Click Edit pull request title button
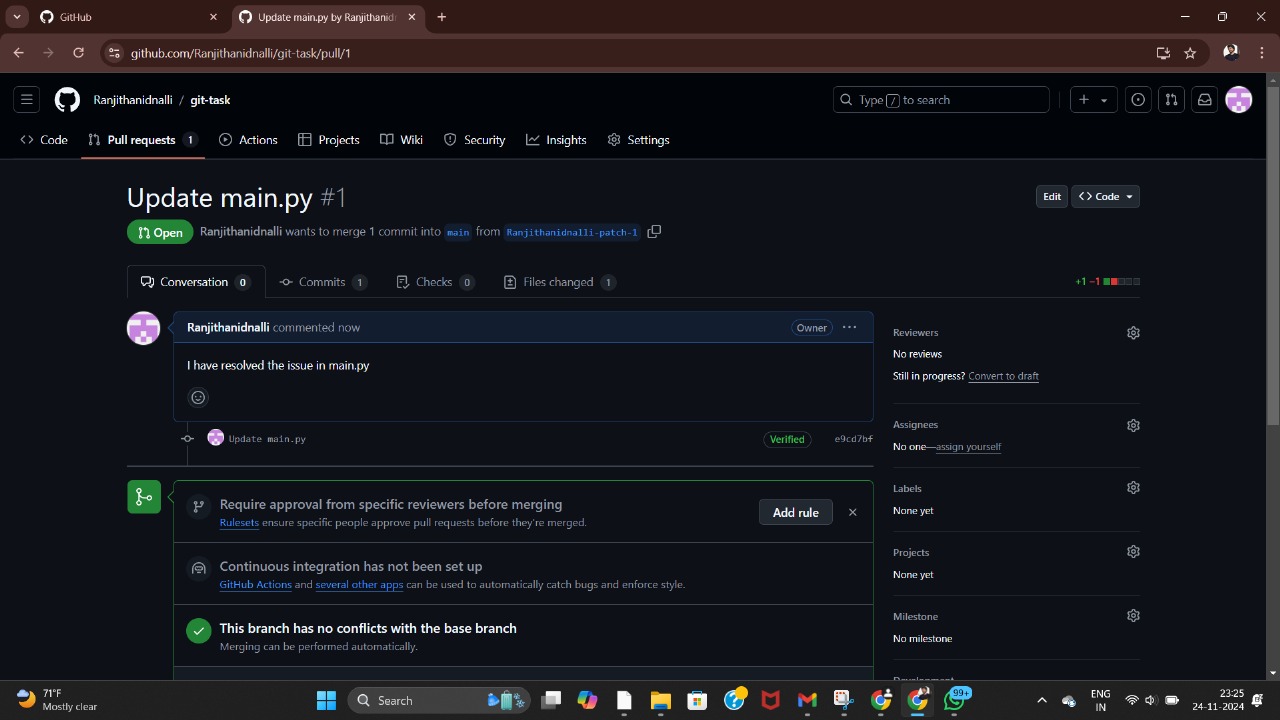 pyautogui.click(x=1052, y=197)
